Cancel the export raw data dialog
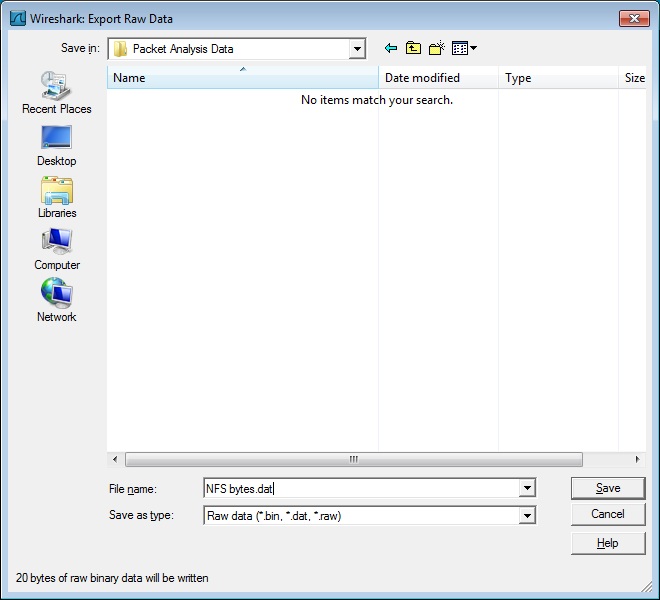Image resolution: width=660 pixels, height=600 pixels. click(607, 514)
